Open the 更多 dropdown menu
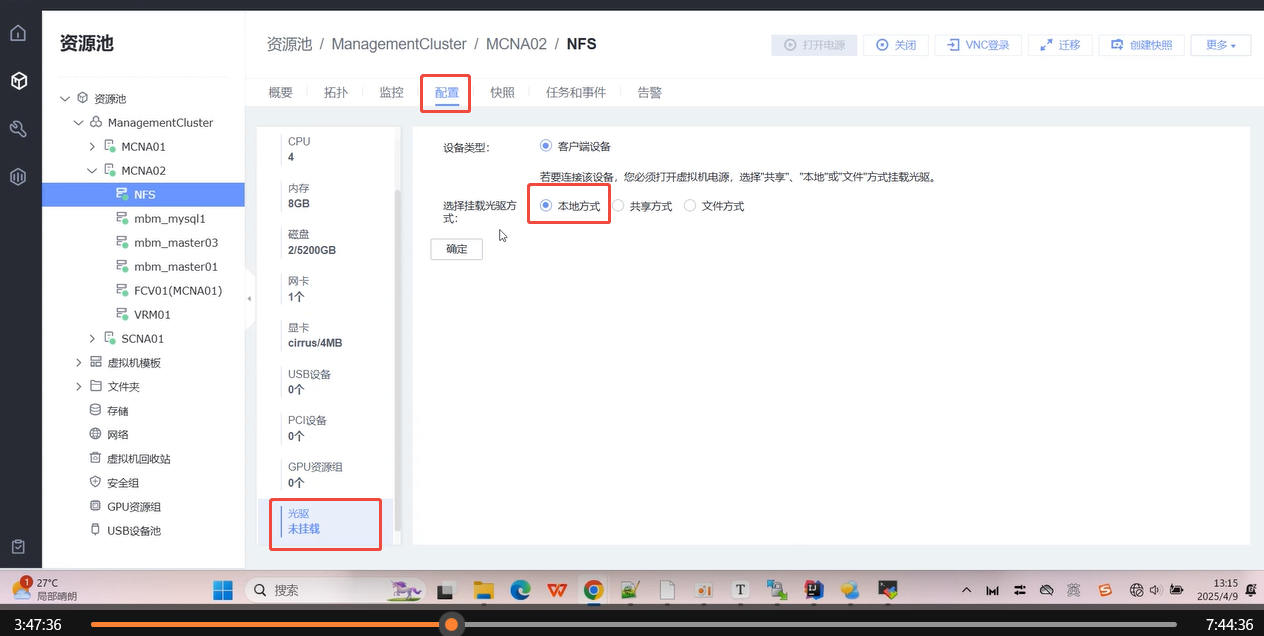The image size is (1264, 636). pyautogui.click(x=1220, y=44)
